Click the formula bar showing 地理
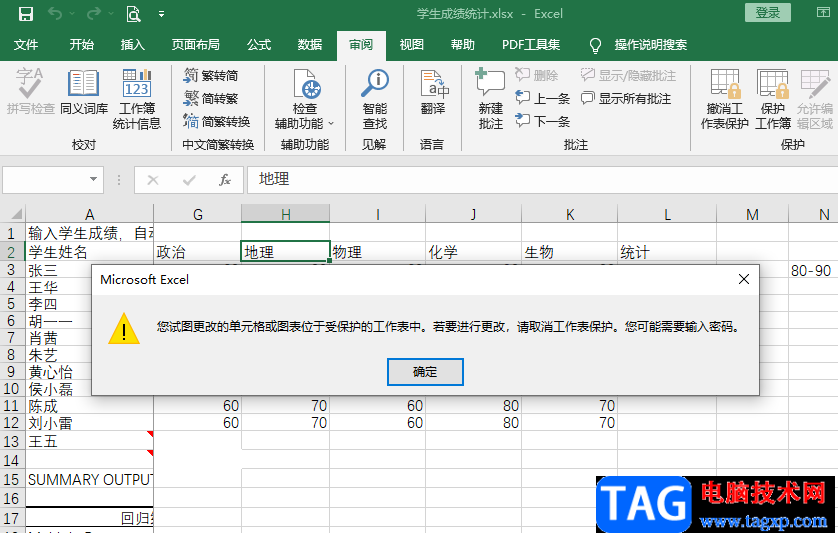Image resolution: width=838 pixels, height=533 pixels. (x=542, y=179)
